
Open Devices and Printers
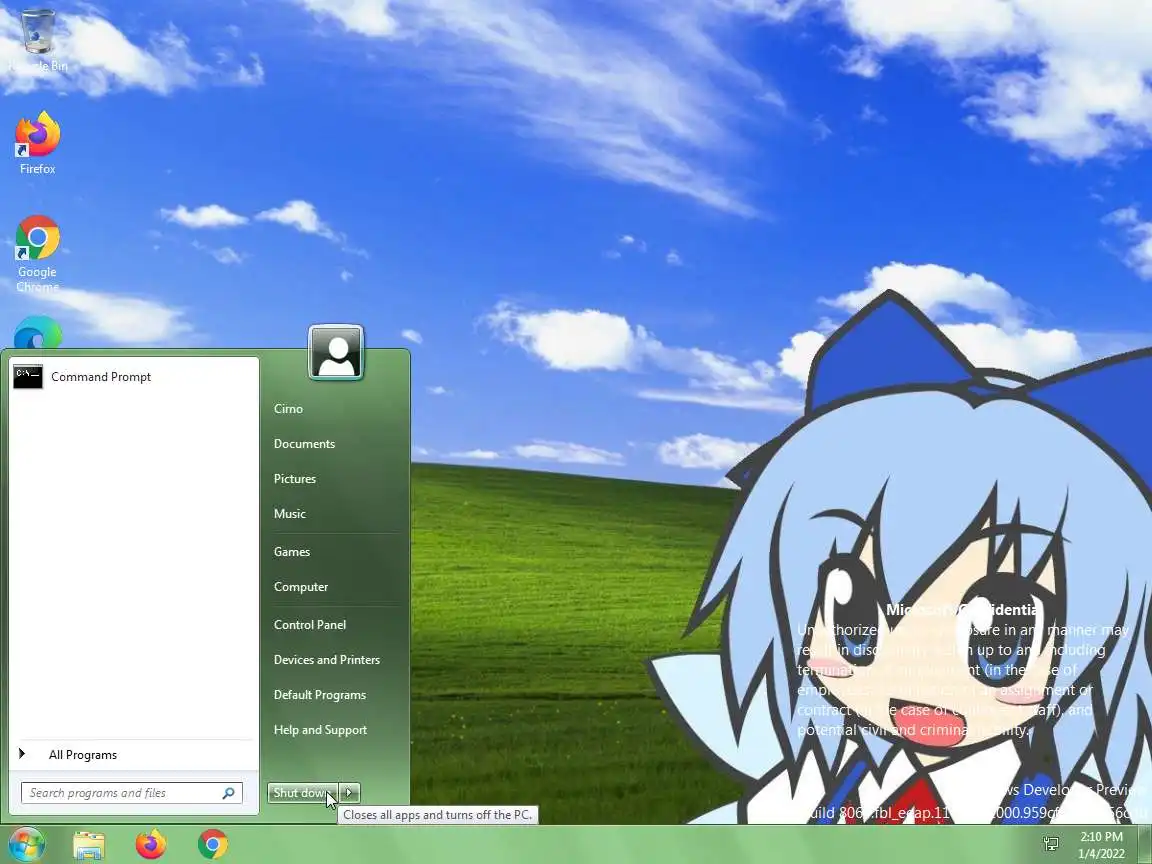pyautogui.click(x=327, y=660)
